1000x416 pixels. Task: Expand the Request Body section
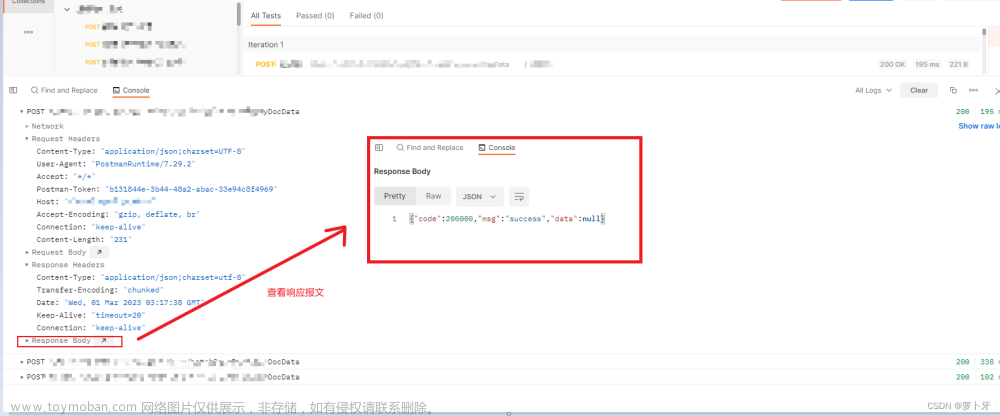click(27, 253)
